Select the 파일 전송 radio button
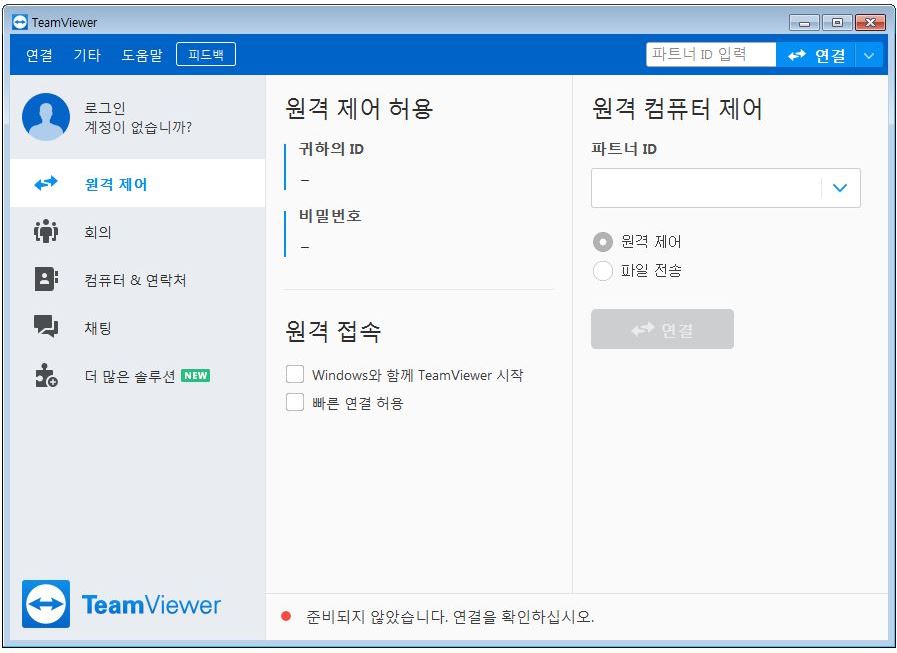The width and height of the screenshot is (897, 653). point(602,271)
